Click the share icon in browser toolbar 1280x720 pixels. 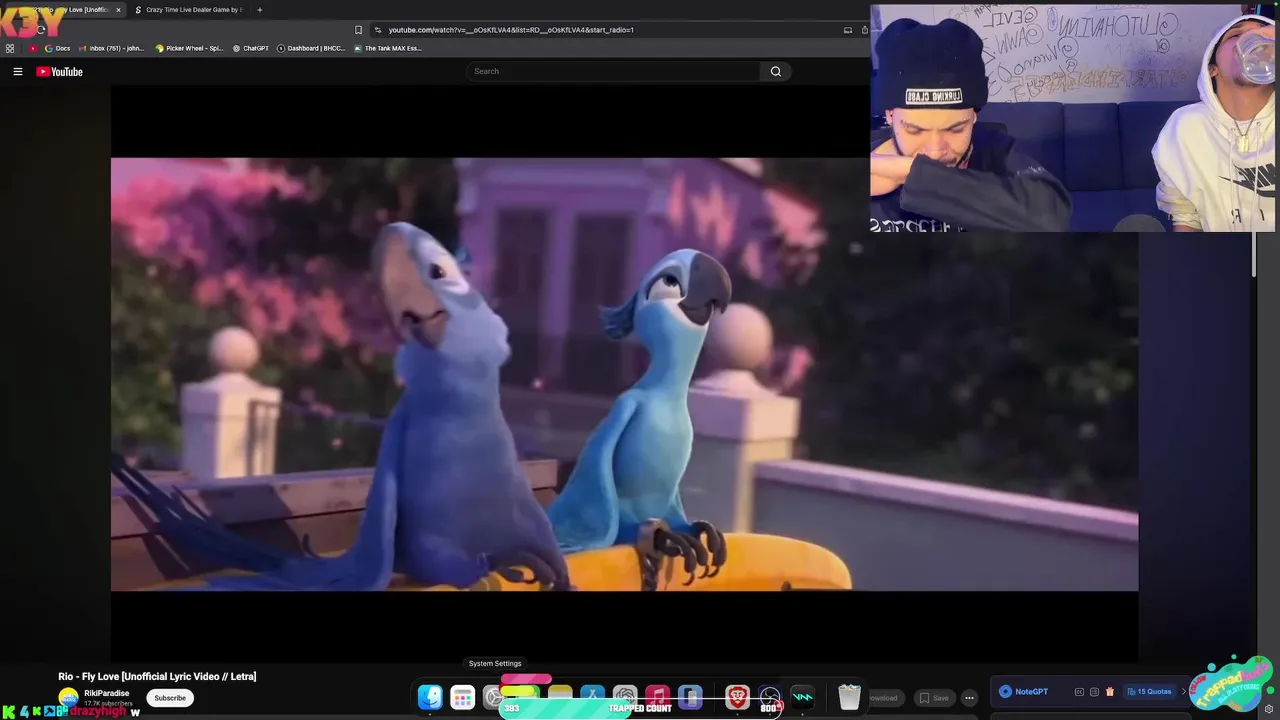(x=864, y=30)
